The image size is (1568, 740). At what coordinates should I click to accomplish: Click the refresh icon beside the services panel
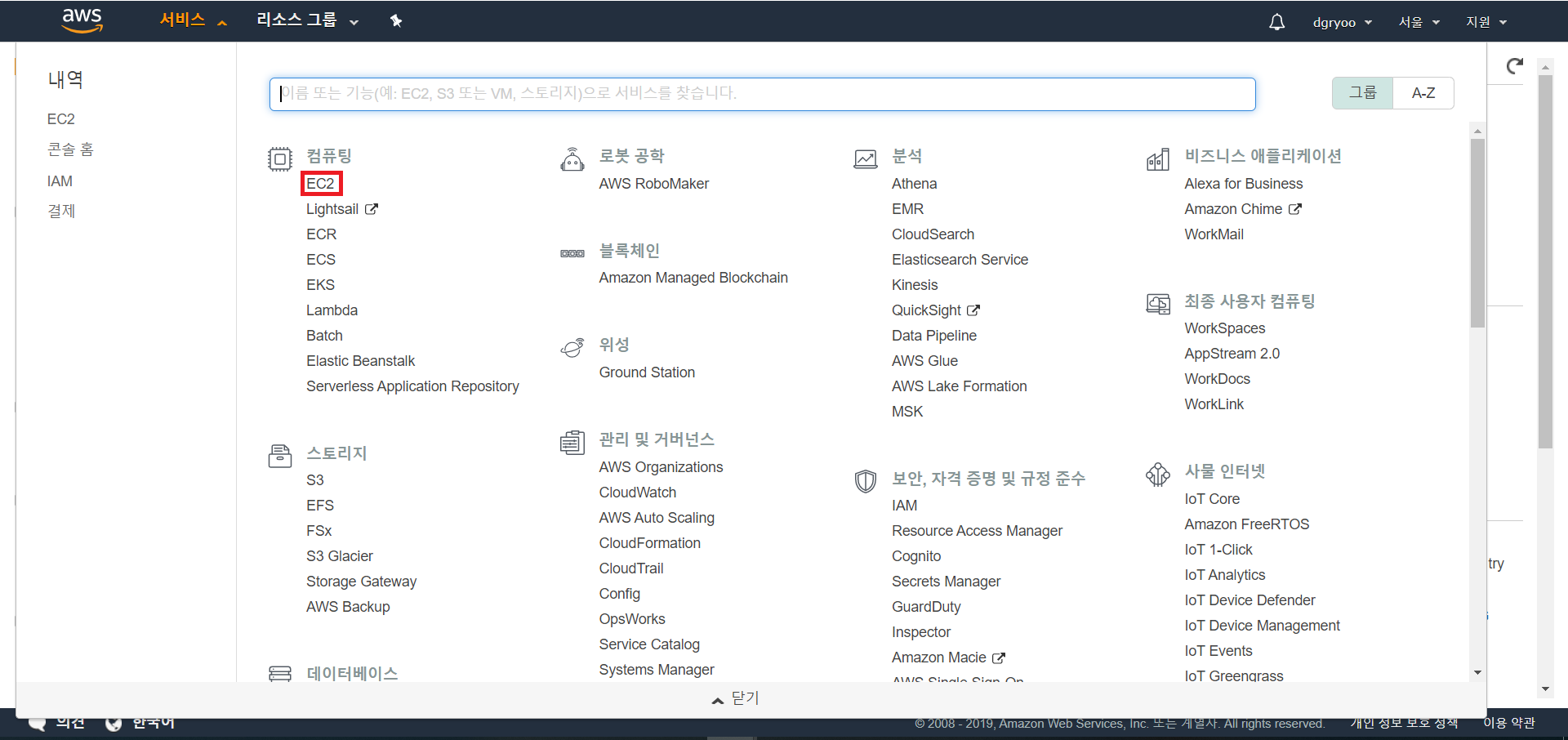(x=1515, y=66)
